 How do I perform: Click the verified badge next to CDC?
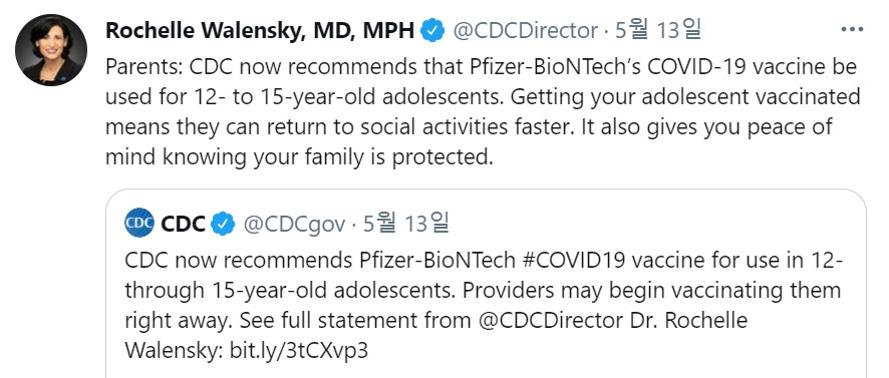click(223, 224)
